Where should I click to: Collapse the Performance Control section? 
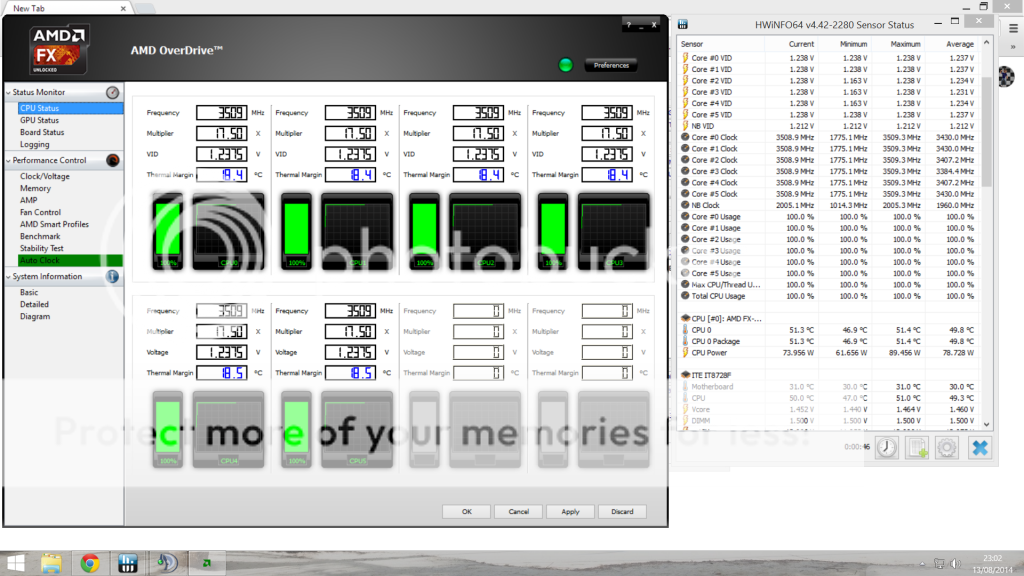(x=8, y=161)
